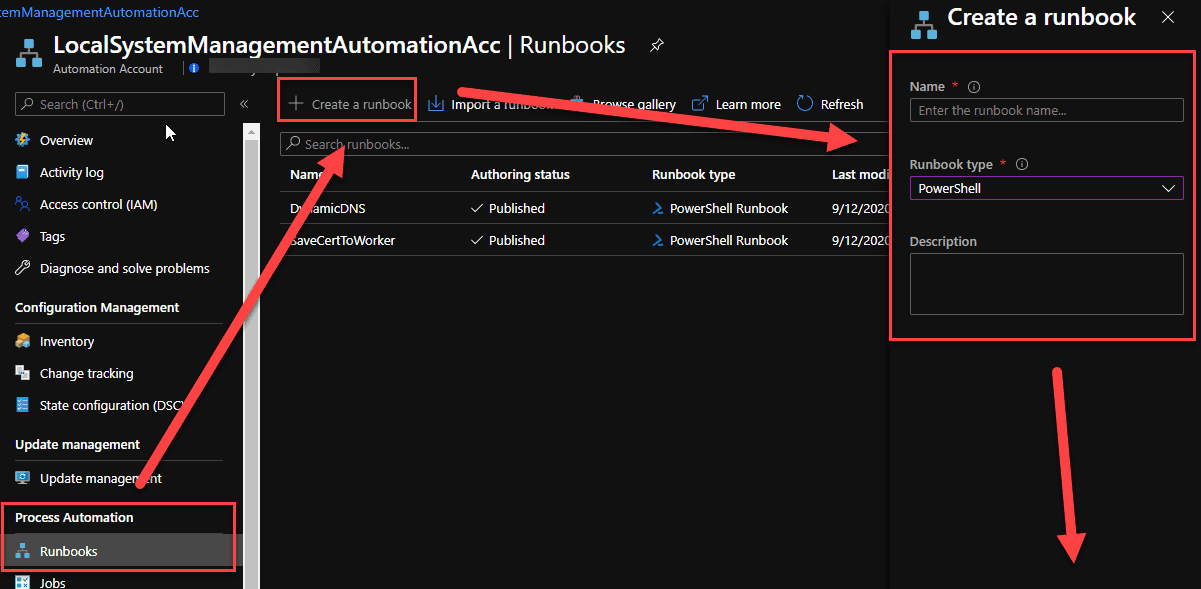Viewport: 1201px width, 589px height.
Task: Open Access control (IAM)
Action: (x=98, y=205)
